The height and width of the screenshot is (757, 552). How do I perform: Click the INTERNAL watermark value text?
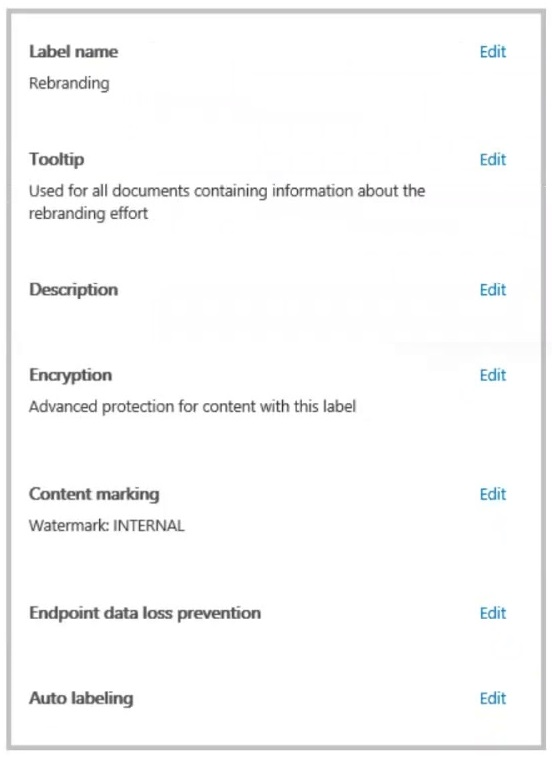pos(149,526)
